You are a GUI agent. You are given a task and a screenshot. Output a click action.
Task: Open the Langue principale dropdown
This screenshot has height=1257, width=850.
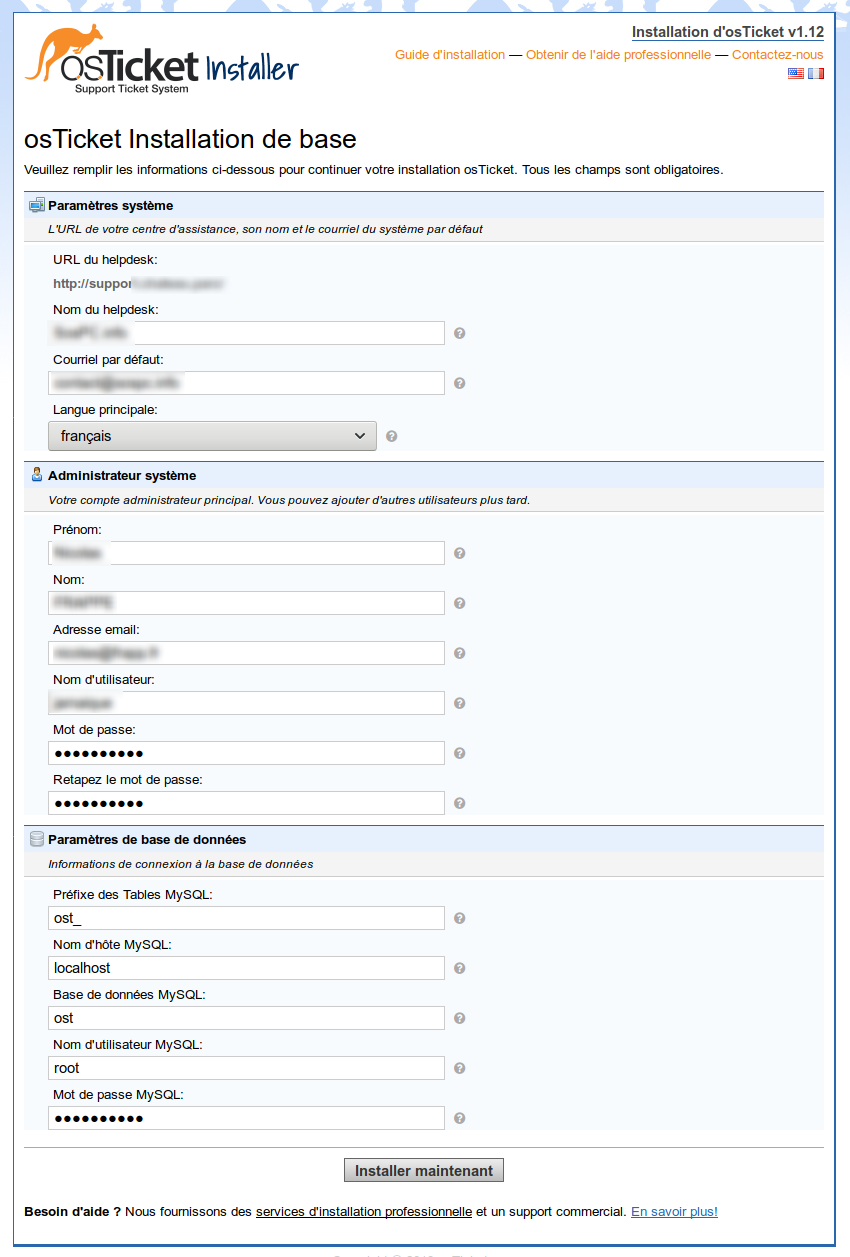pos(212,436)
